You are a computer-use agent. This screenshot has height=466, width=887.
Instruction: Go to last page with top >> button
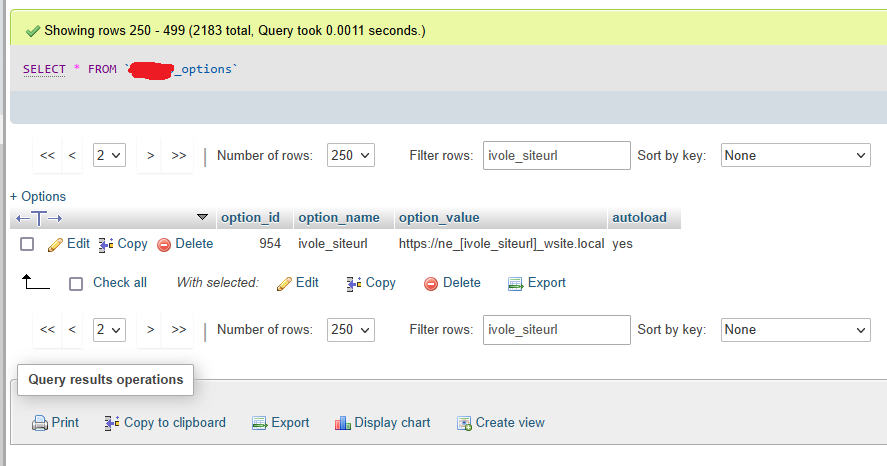pyautogui.click(x=179, y=156)
